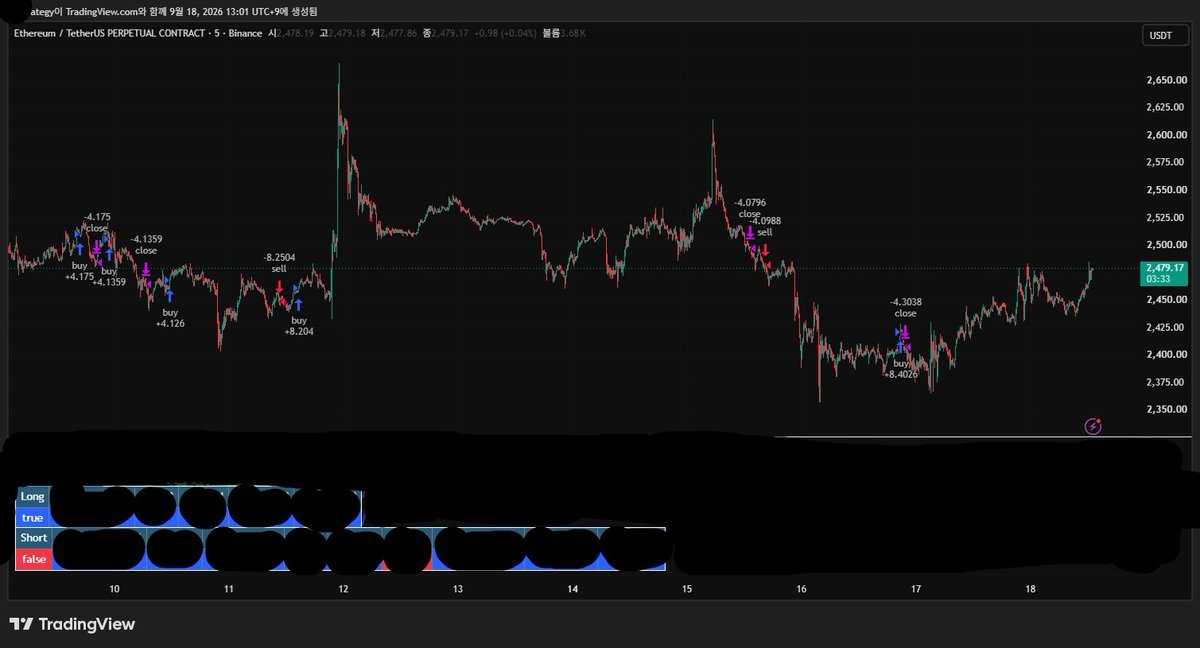Click the -4.1359 close trade label

[x=146, y=245]
